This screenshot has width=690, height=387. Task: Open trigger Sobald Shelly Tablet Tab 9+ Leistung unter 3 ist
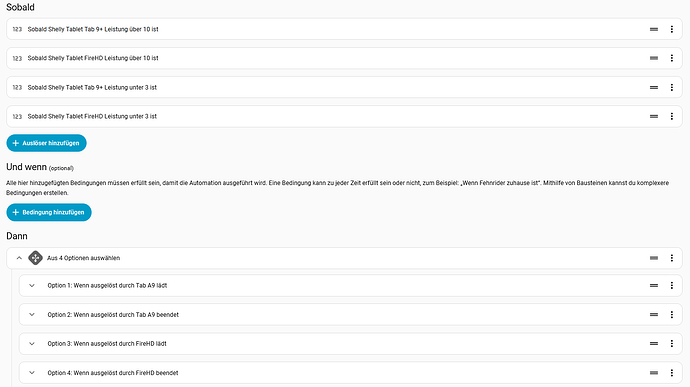pyautogui.click(x=344, y=87)
